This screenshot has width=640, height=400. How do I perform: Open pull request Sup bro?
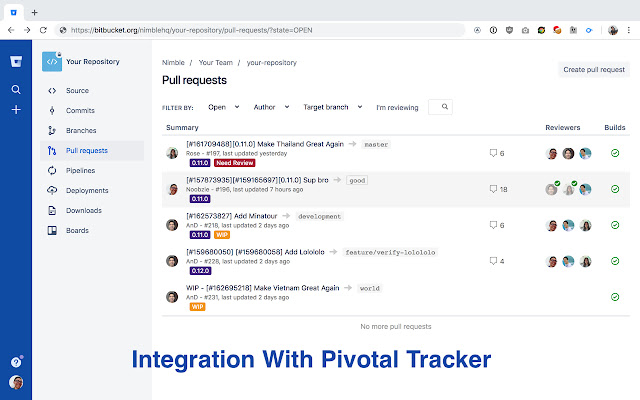pyautogui.click(x=257, y=180)
